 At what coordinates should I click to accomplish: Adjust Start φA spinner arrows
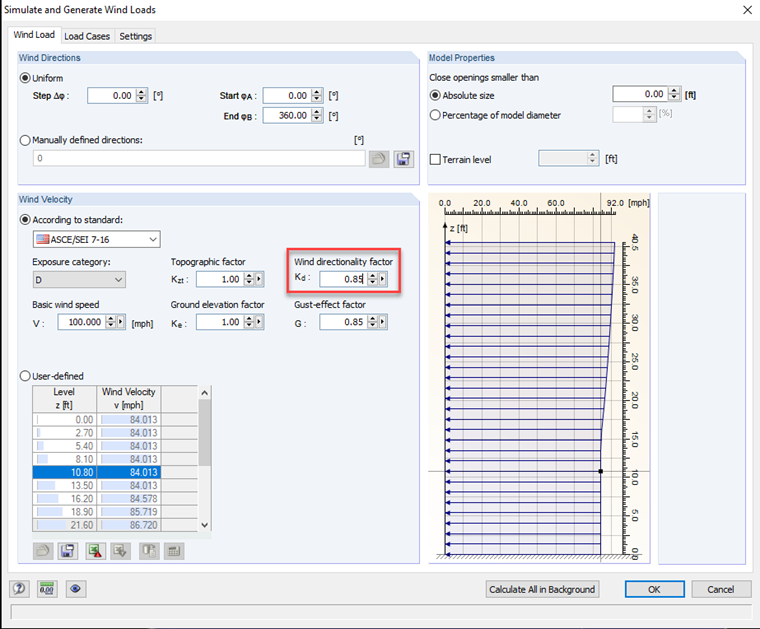pyautogui.click(x=317, y=95)
